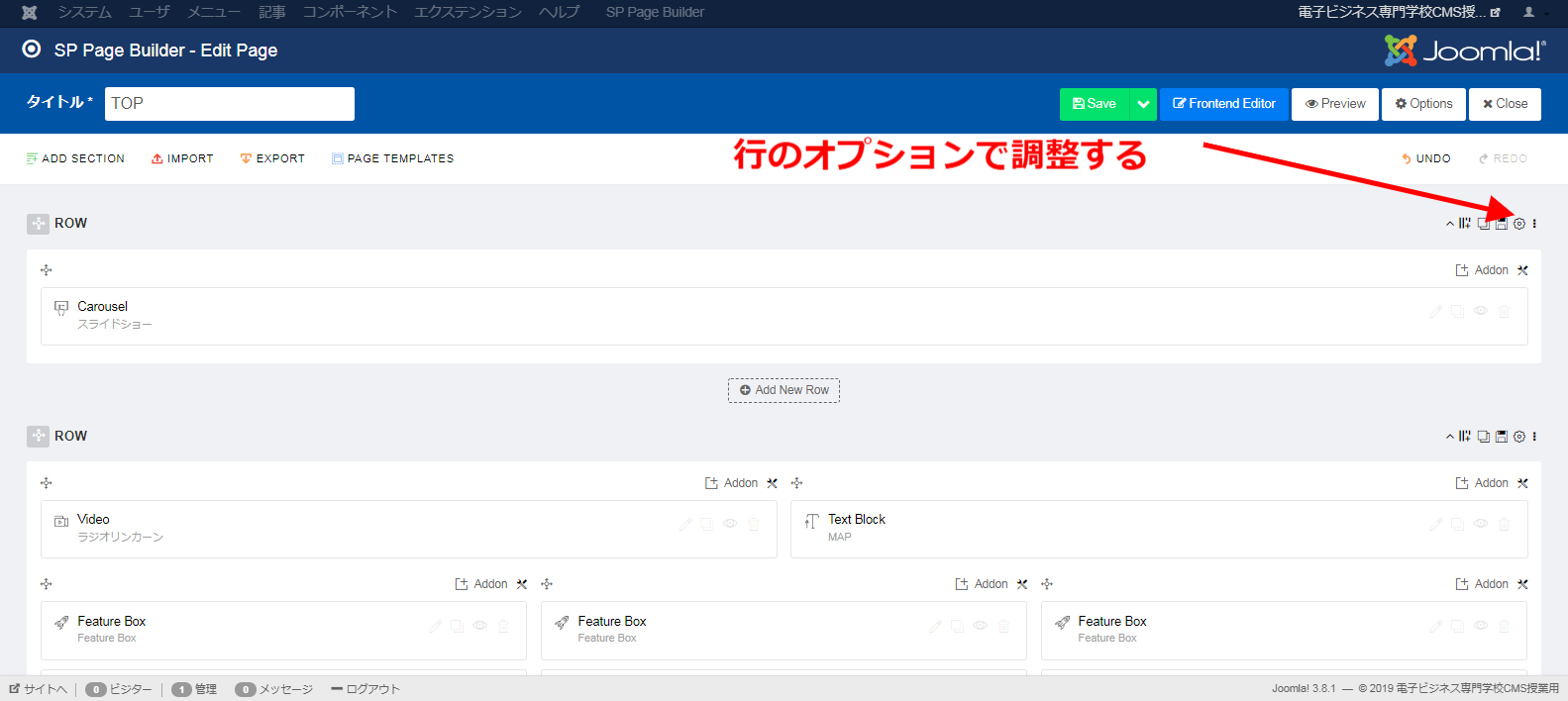Viewport: 1568px width, 701px height.
Task: Delete the Text Block addon via its trash icon
Action: [1504, 525]
